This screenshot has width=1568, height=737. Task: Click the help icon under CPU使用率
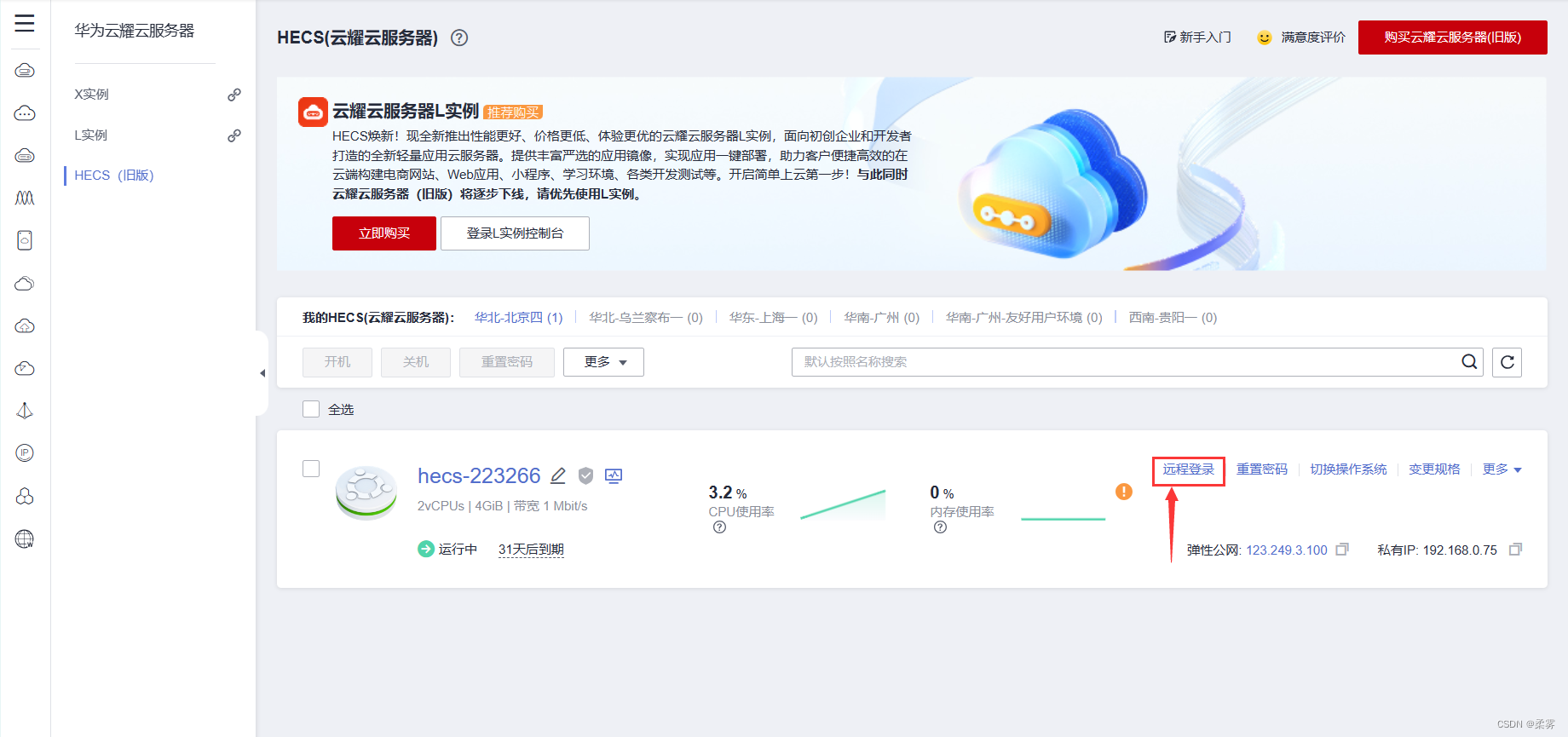coord(719,527)
